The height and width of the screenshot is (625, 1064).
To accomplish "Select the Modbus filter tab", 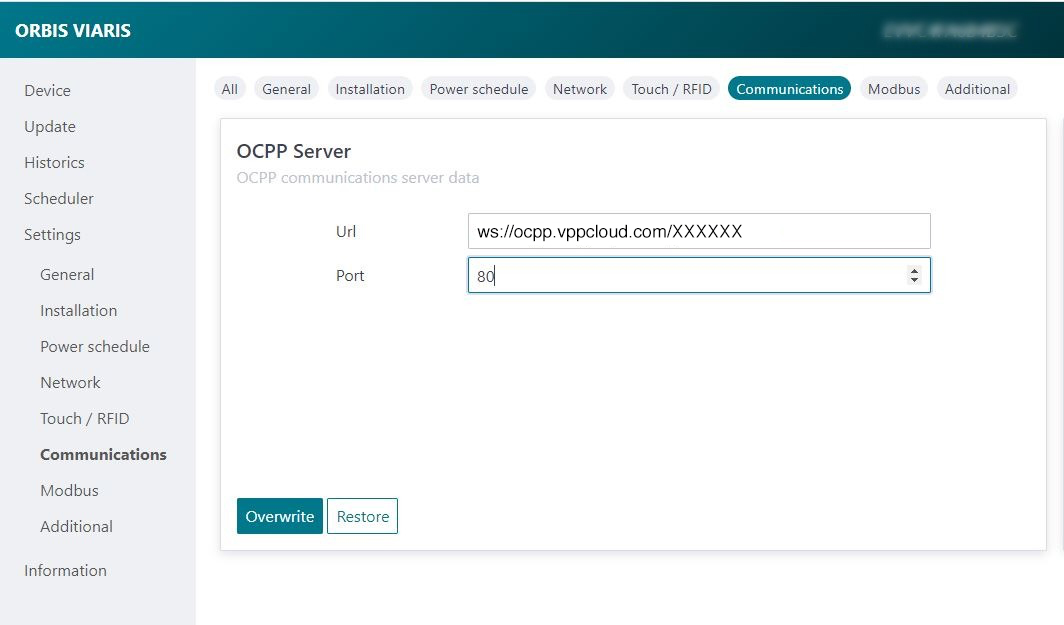I will [893, 89].
